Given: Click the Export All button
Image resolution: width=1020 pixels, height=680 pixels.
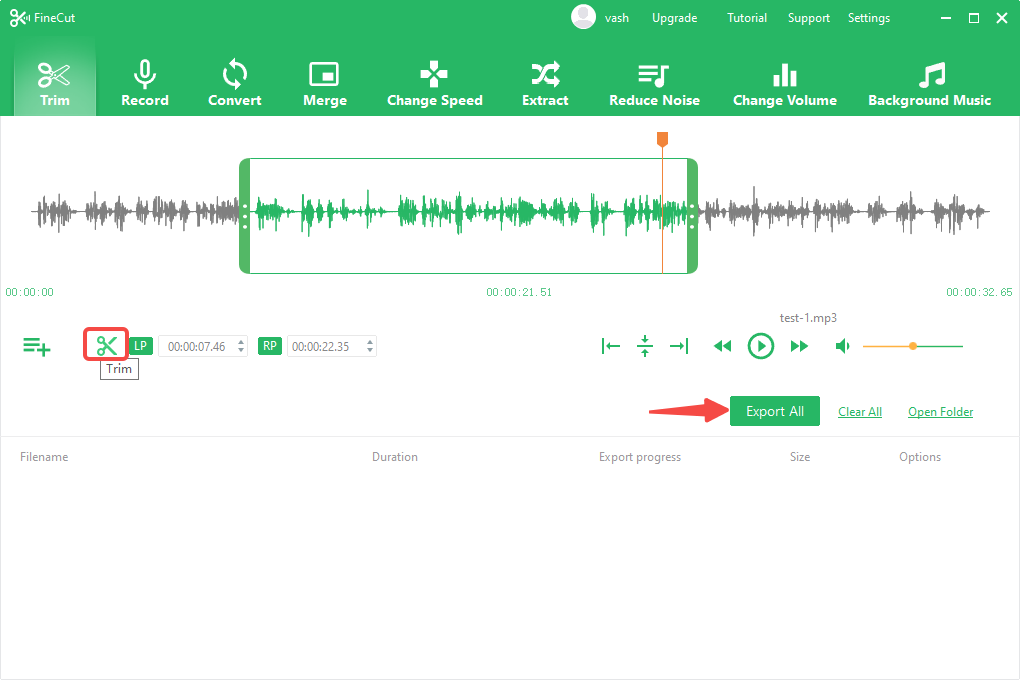Looking at the screenshot, I should [774, 411].
